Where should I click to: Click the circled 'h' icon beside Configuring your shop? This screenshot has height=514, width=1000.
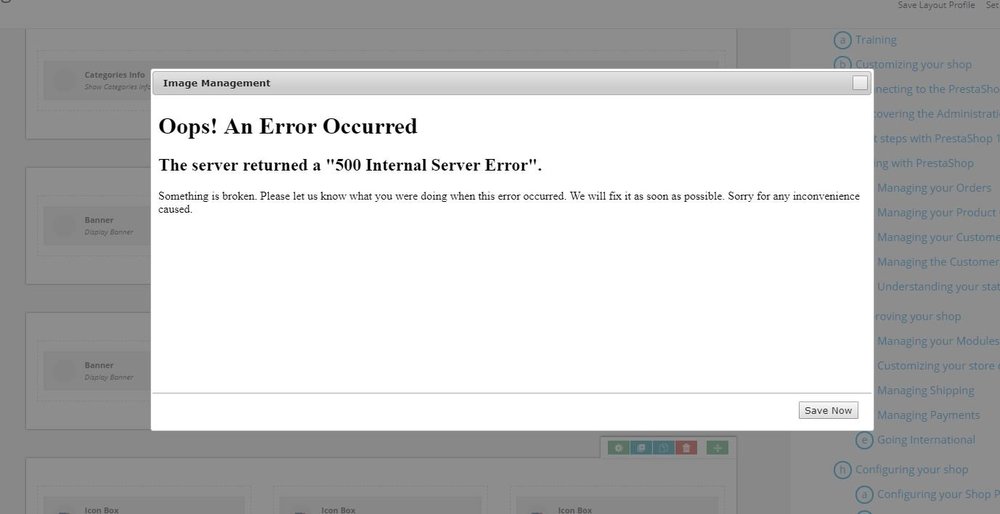[842, 470]
